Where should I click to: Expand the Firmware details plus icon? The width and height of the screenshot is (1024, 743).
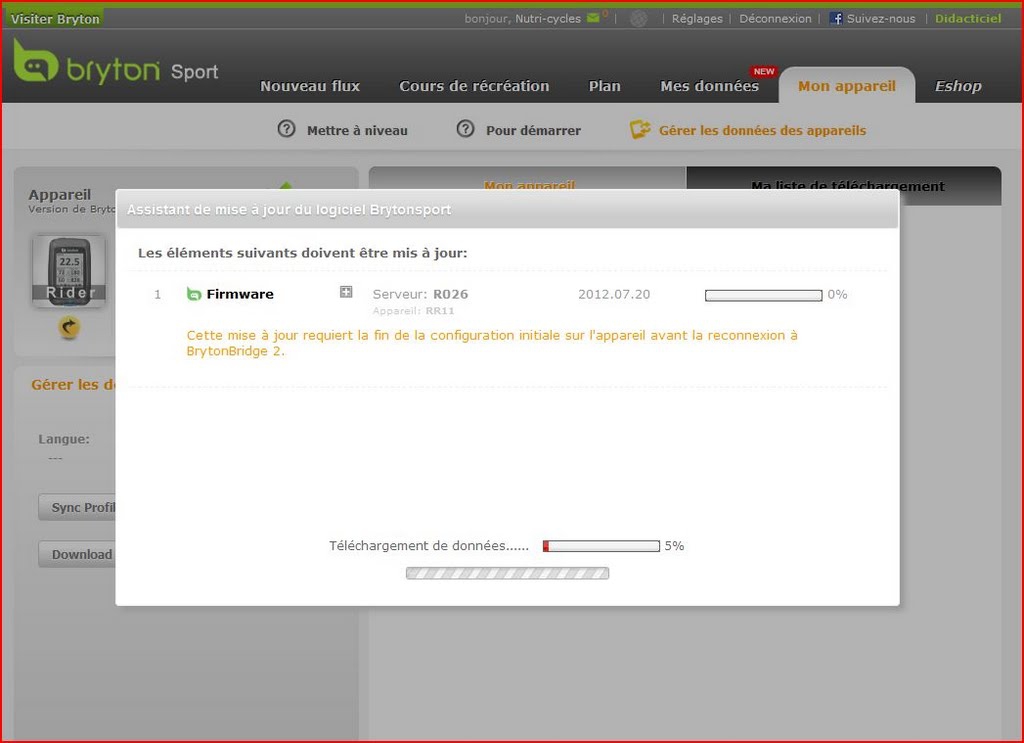[346, 292]
